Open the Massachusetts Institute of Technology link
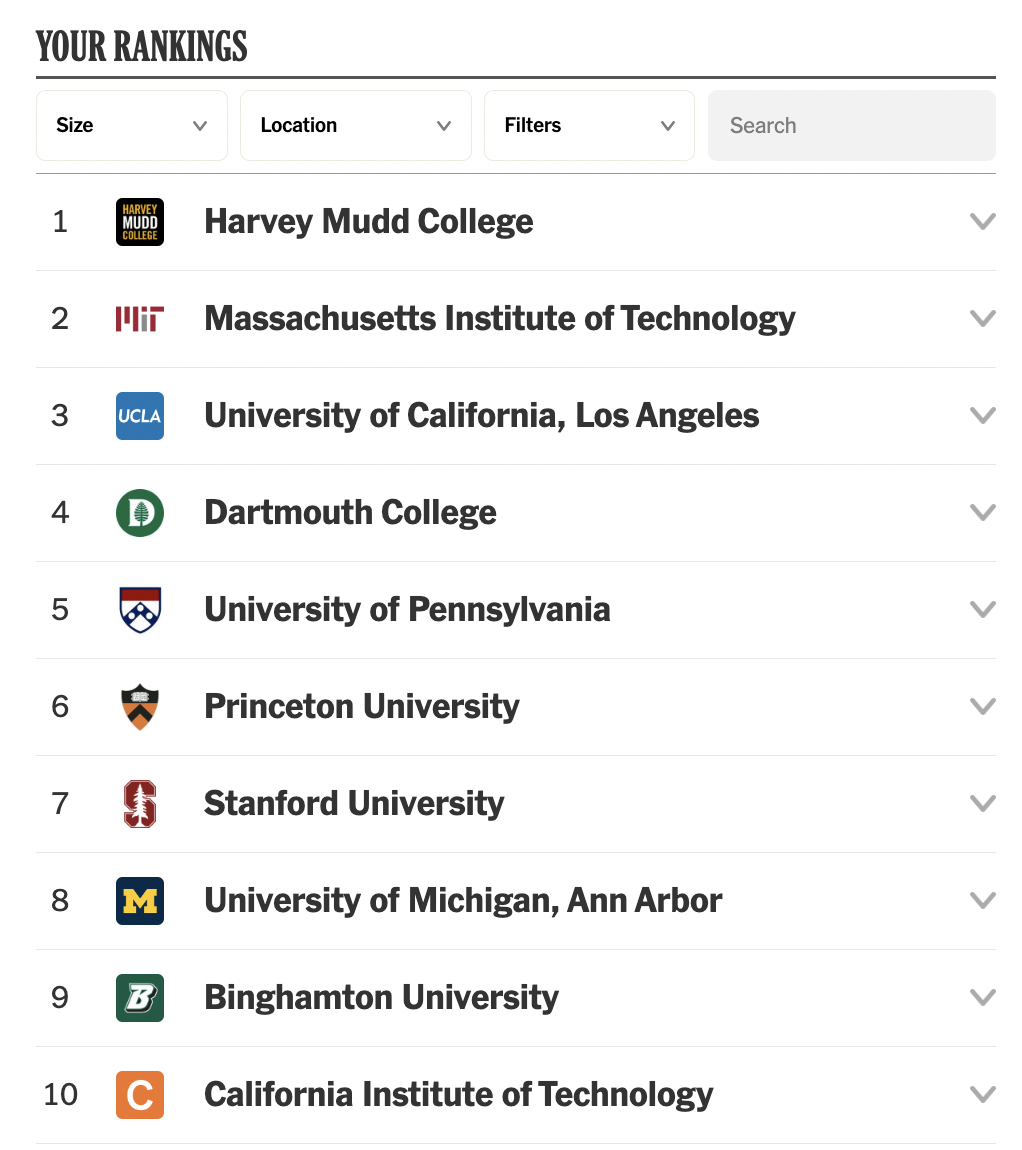The height and width of the screenshot is (1150, 1022). click(499, 319)
